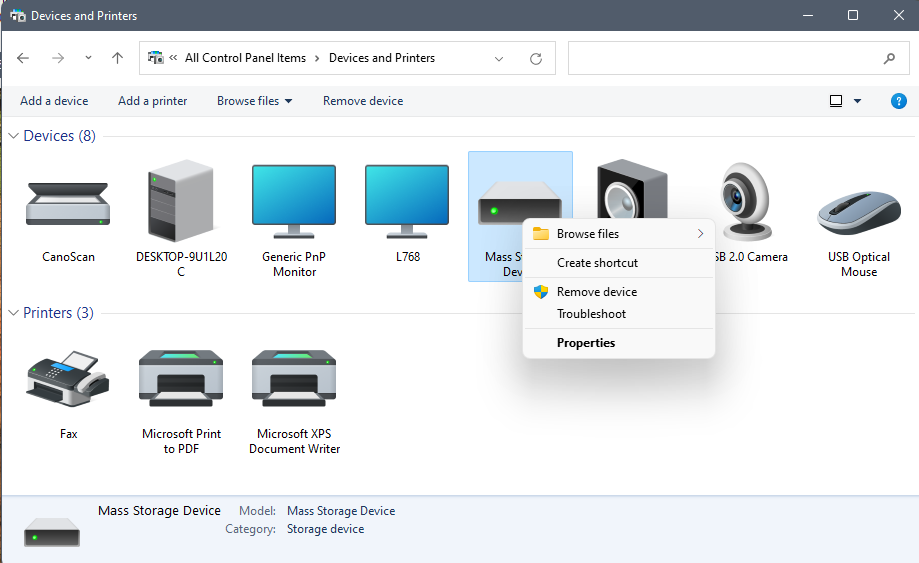This screenshot has width=919, height=563.
Task: Select the USB 2.0 Camera webcam icon
Action: pyautogui.click(x=746, y=202)
